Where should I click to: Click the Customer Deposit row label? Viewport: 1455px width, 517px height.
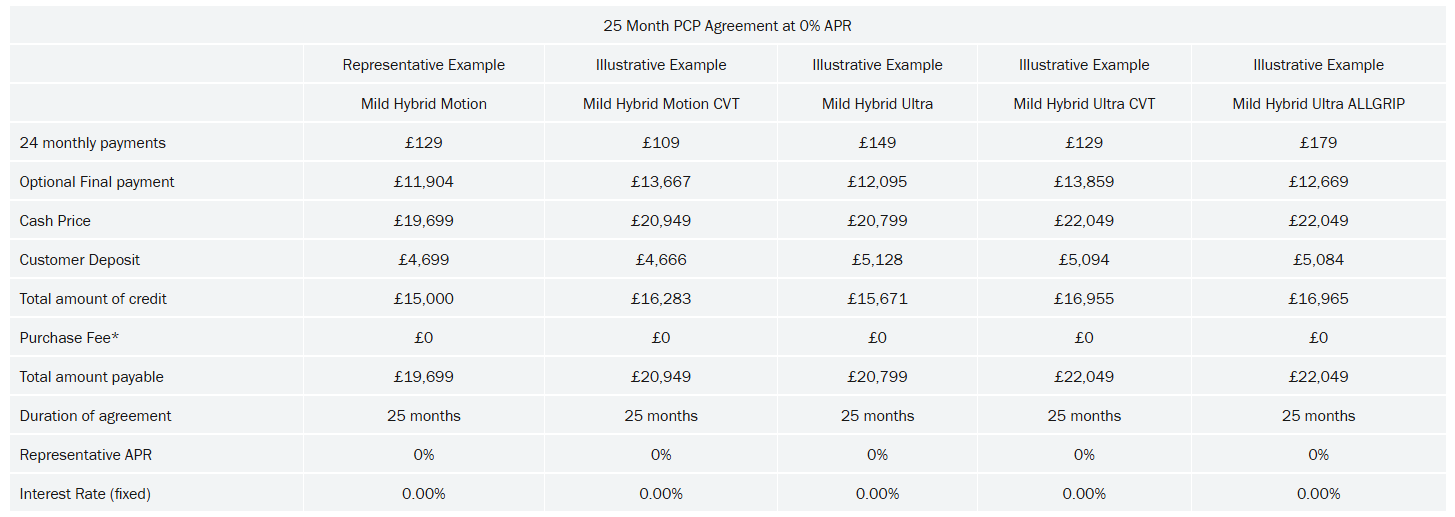(x=80, y=260)
